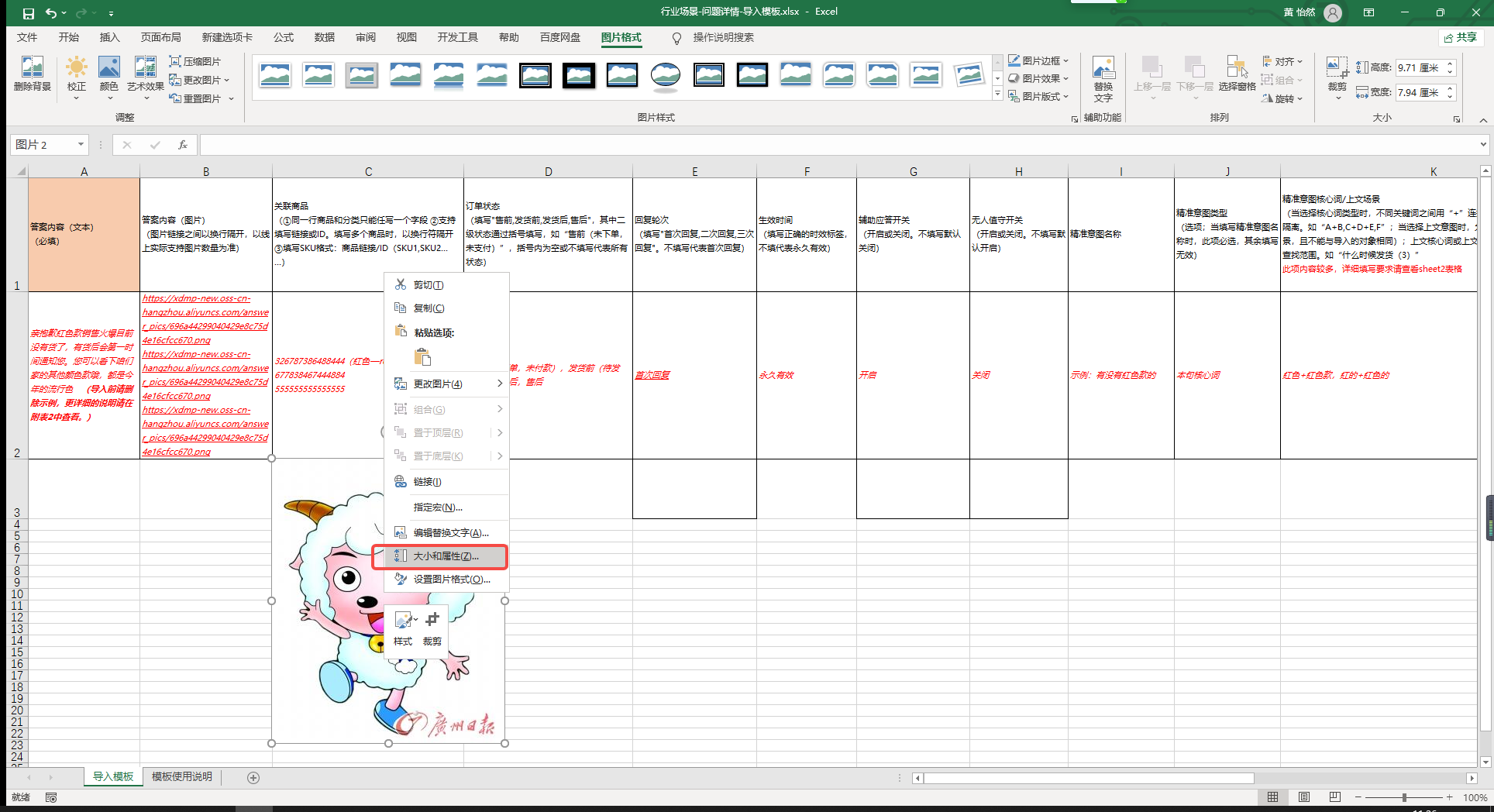Image resolution: width=1494 pixels, height=812 pixels.
Task: Switch to Page Layout view icon
Action: pos(1304,797)
